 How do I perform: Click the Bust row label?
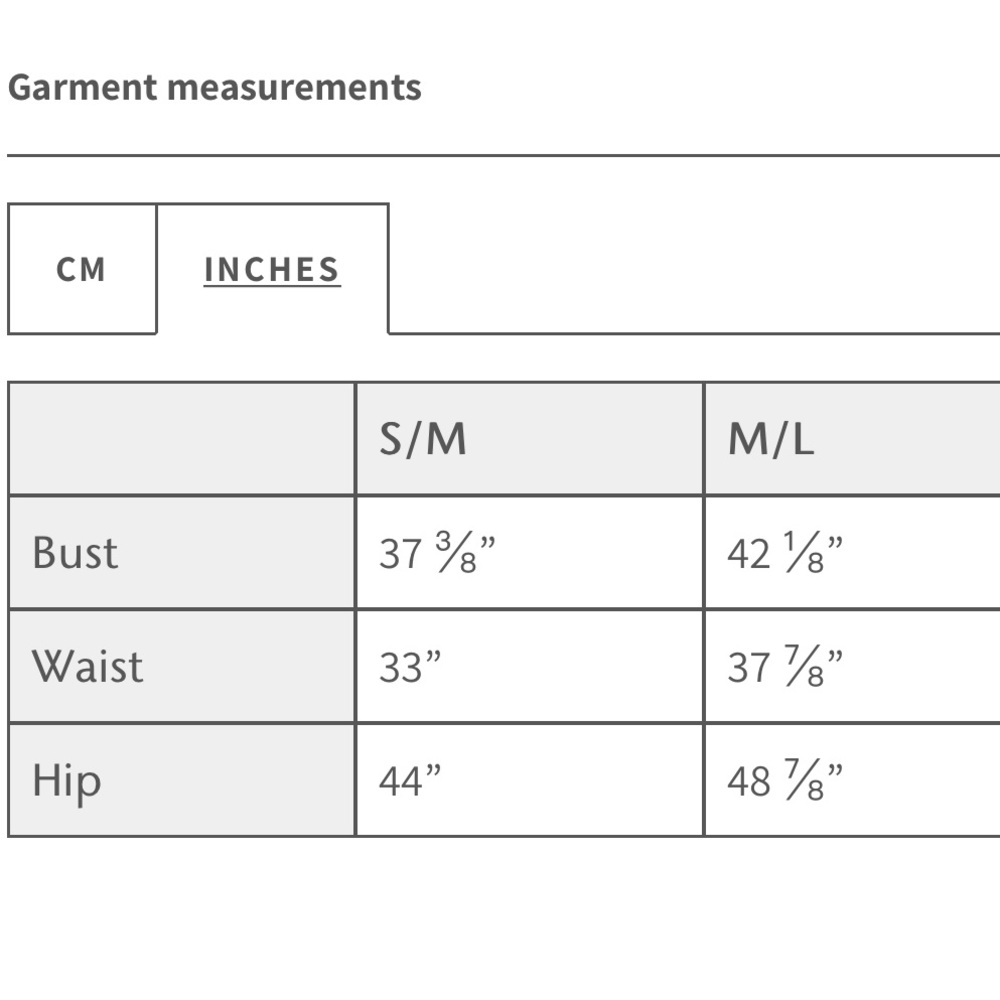[x=75, y=552]
